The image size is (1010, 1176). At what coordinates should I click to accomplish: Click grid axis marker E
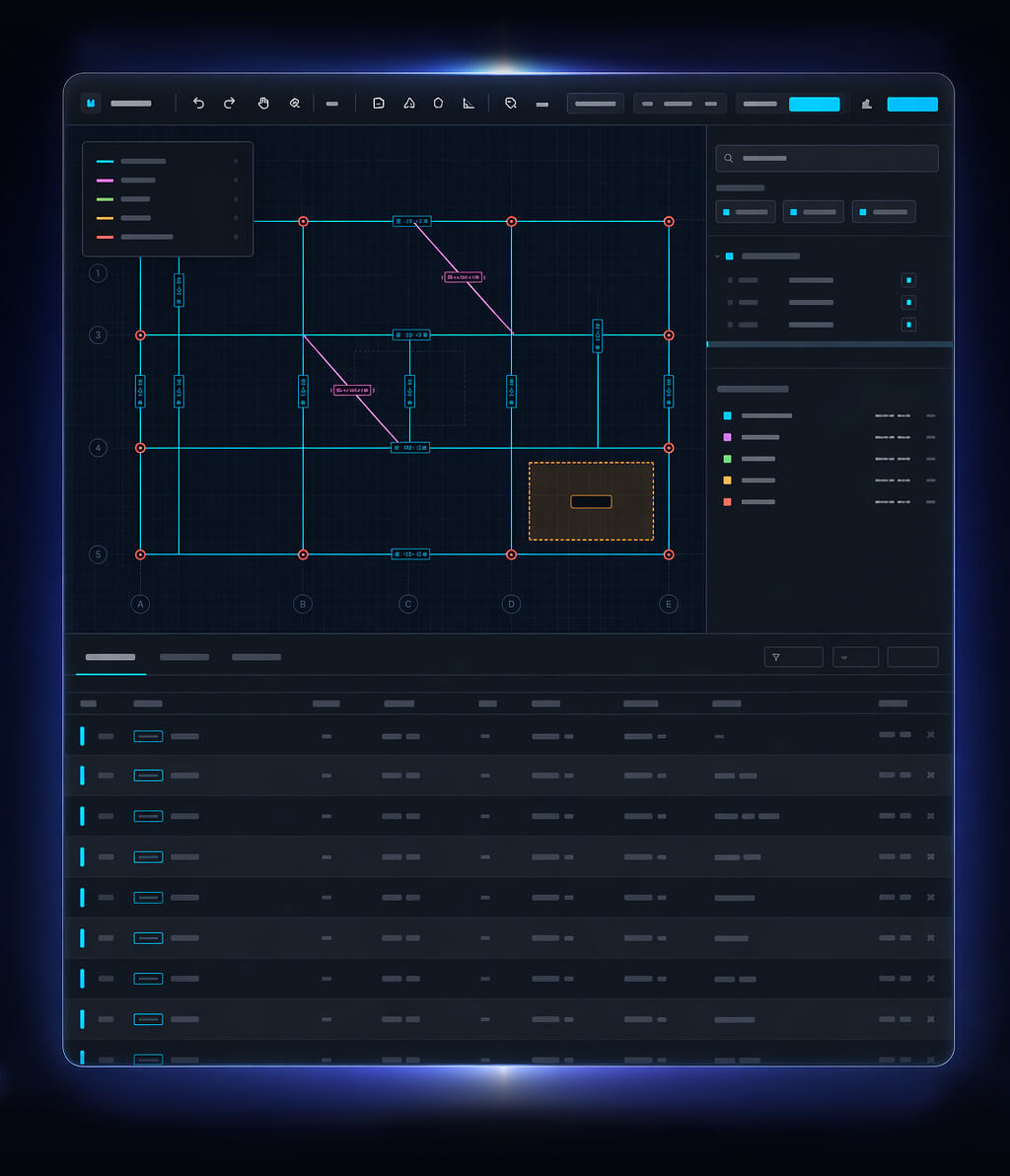(669, 604)
